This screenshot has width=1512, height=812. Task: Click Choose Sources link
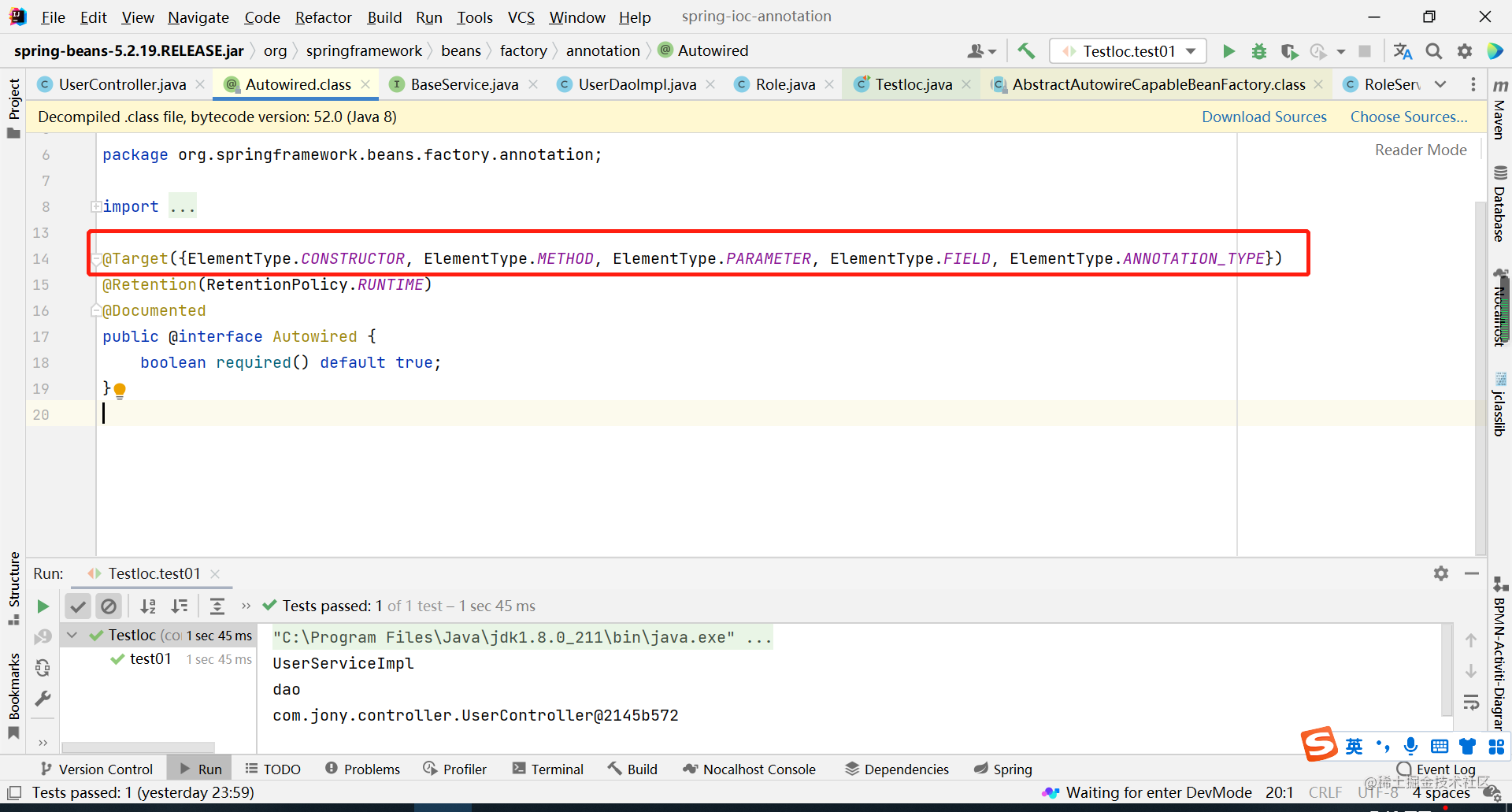[1408, 117]
